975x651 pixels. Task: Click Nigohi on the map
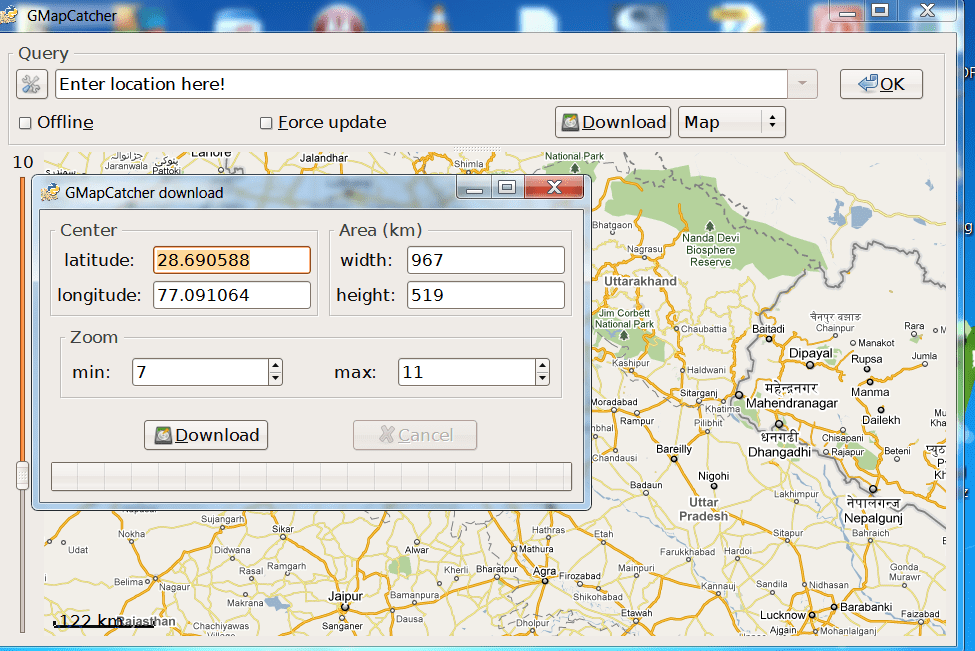coord(713,476)
